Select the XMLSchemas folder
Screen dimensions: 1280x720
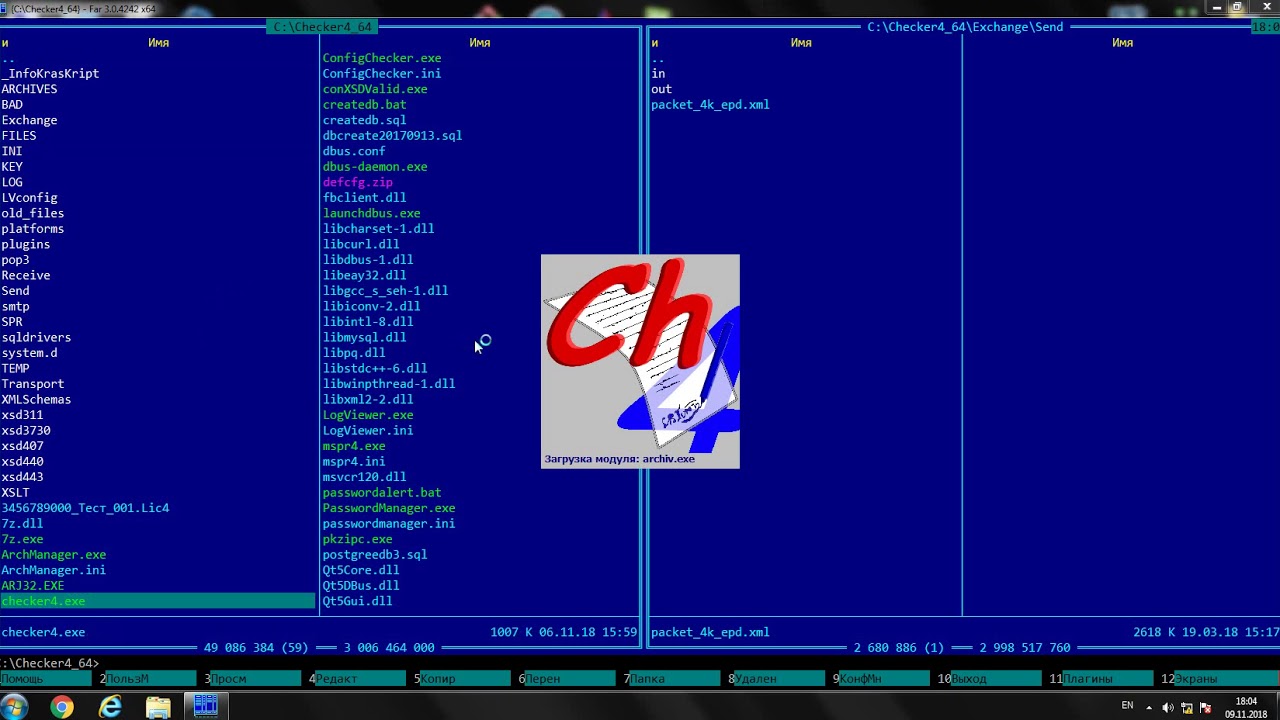click(x=36, y=399)
